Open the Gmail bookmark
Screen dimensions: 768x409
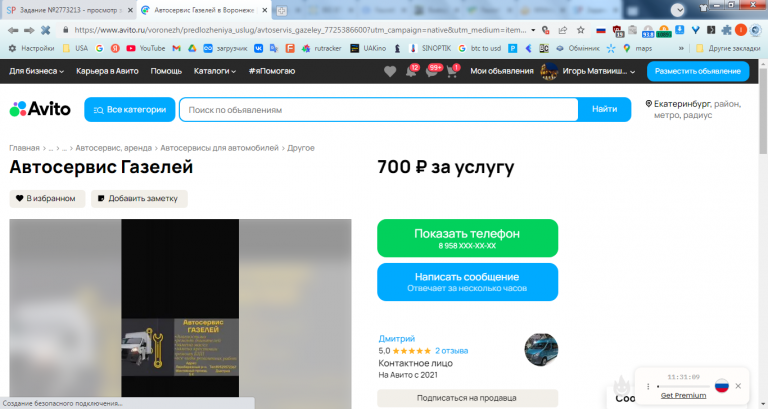point(176,48)
